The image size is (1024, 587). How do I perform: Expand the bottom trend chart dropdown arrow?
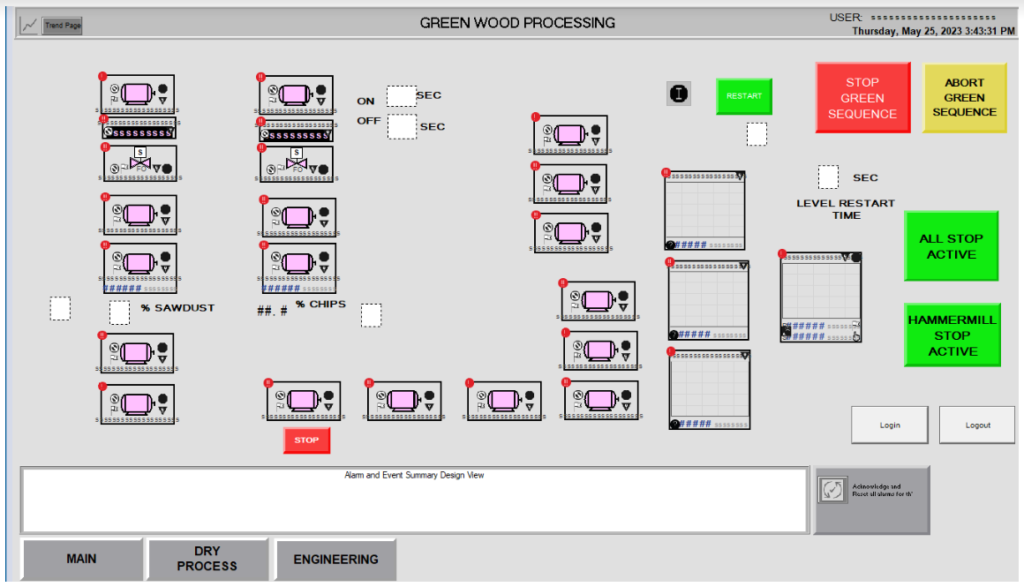(x=745, y=355)
